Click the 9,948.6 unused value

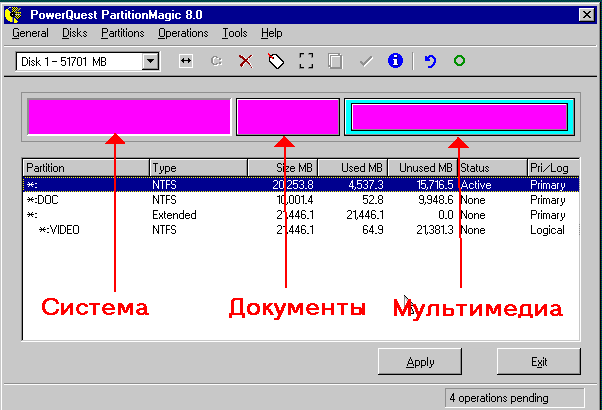pyautogui.click(x=436, y=200)
